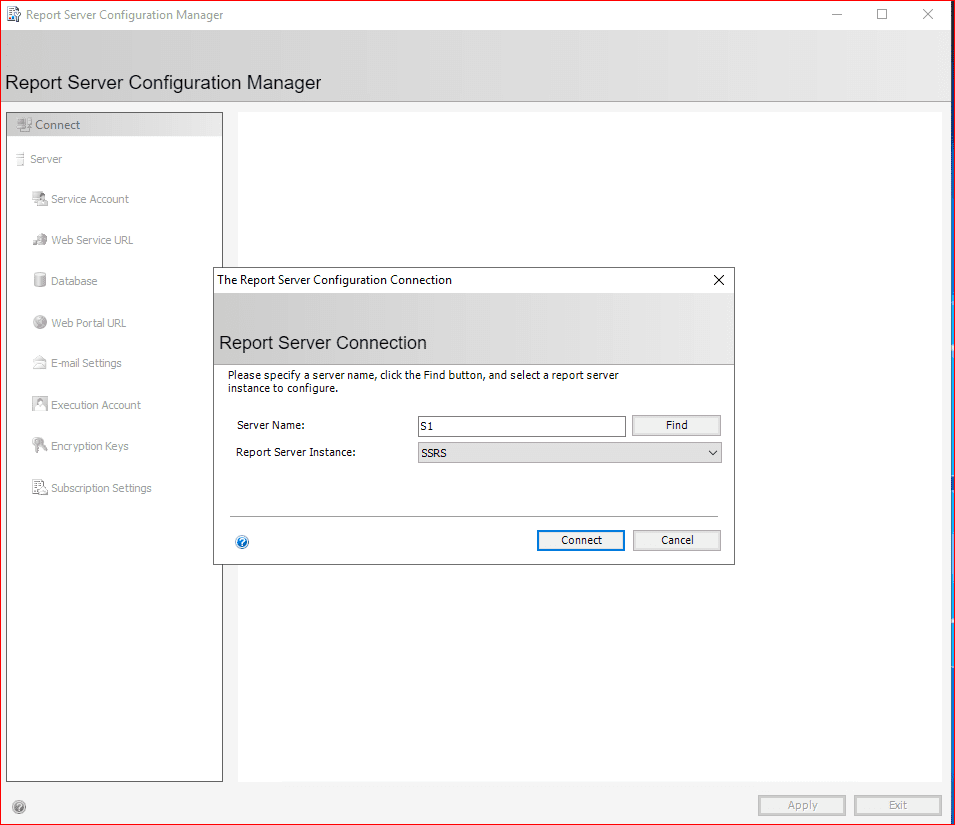Click the Web Service URL icon
This screenshot has height=825, width=955.
point(40,240)
